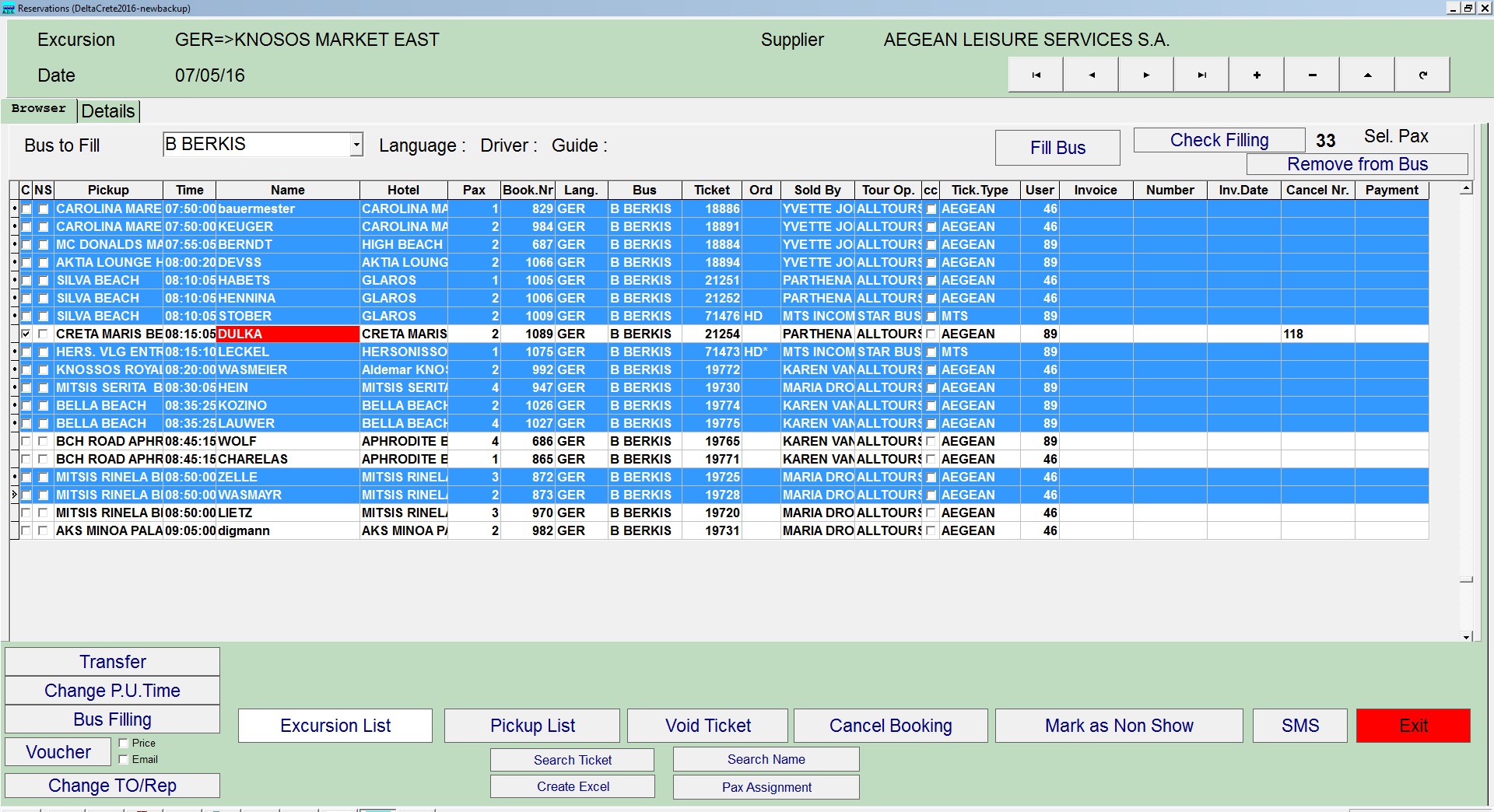The width and height of the screenshot is (1494, 812).
Task: Sort by the Hotel column header
Action: coord(403,190)
